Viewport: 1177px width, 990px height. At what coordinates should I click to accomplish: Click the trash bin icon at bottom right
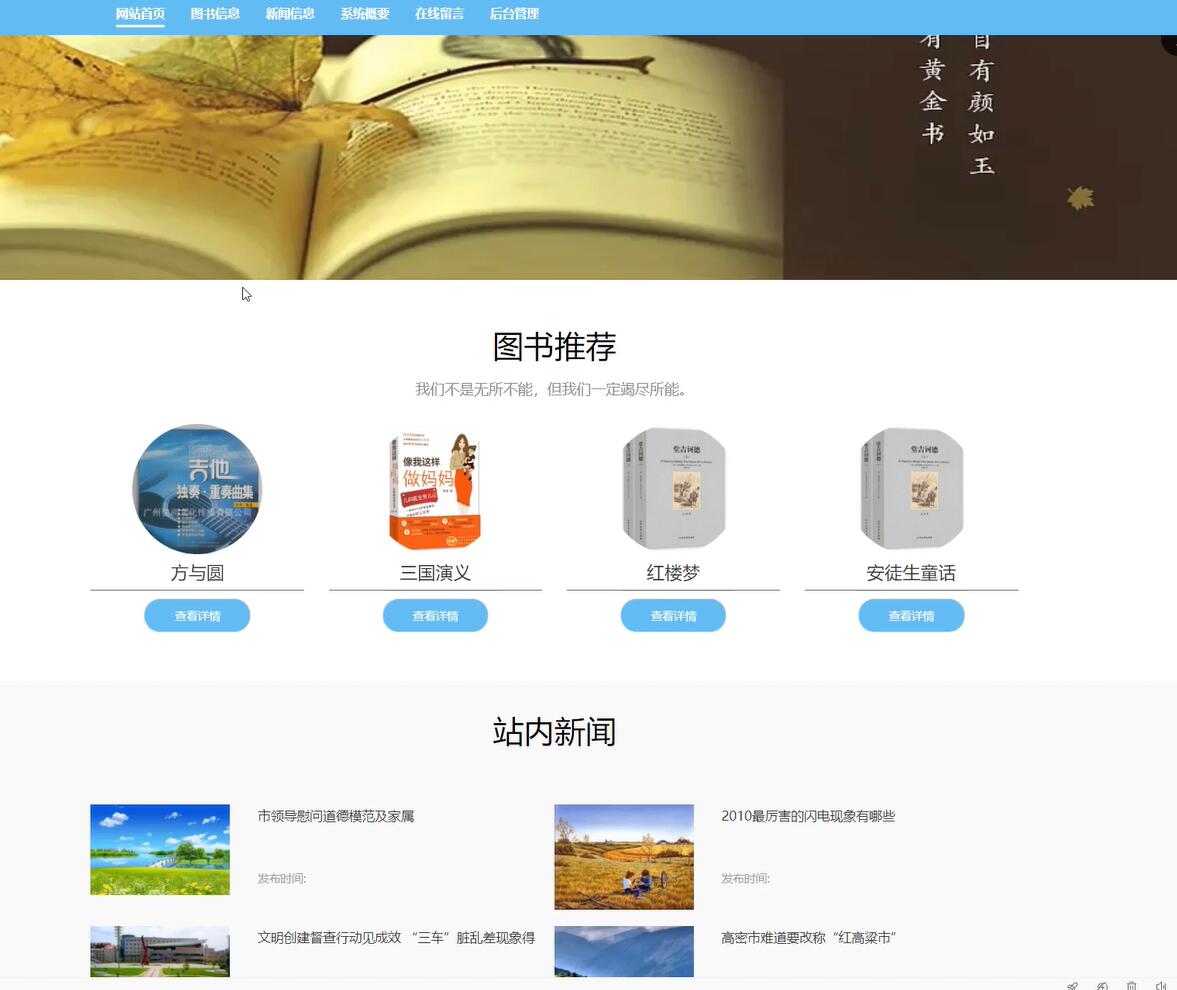(1130, 986)
